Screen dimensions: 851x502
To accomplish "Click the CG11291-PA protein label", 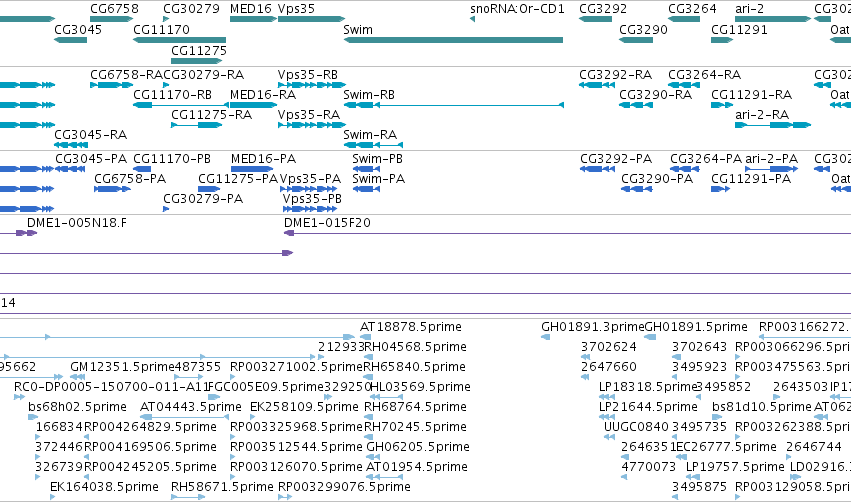I will pos(751,179).
